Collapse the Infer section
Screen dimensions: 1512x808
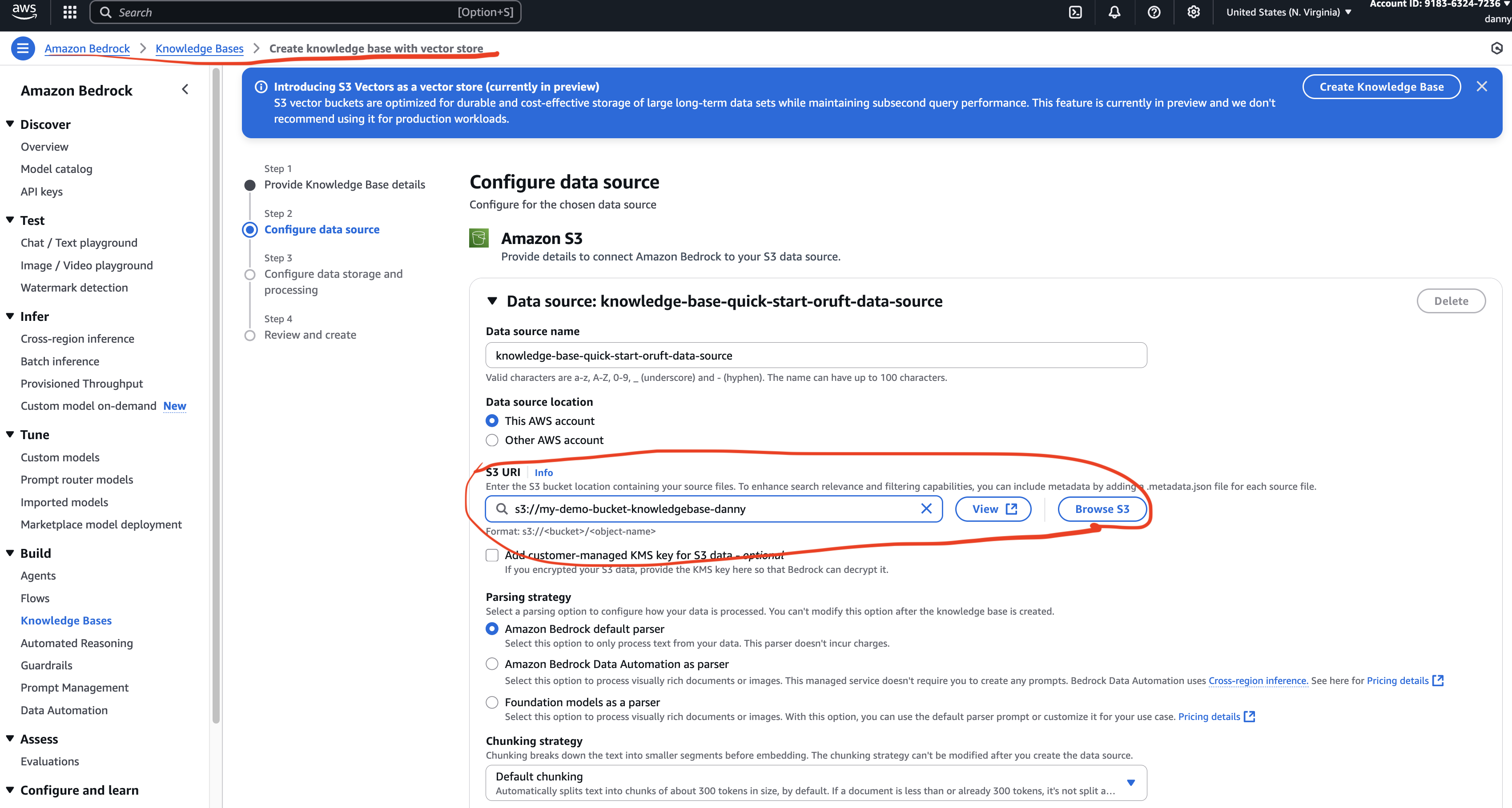click(x=10, y=316)
